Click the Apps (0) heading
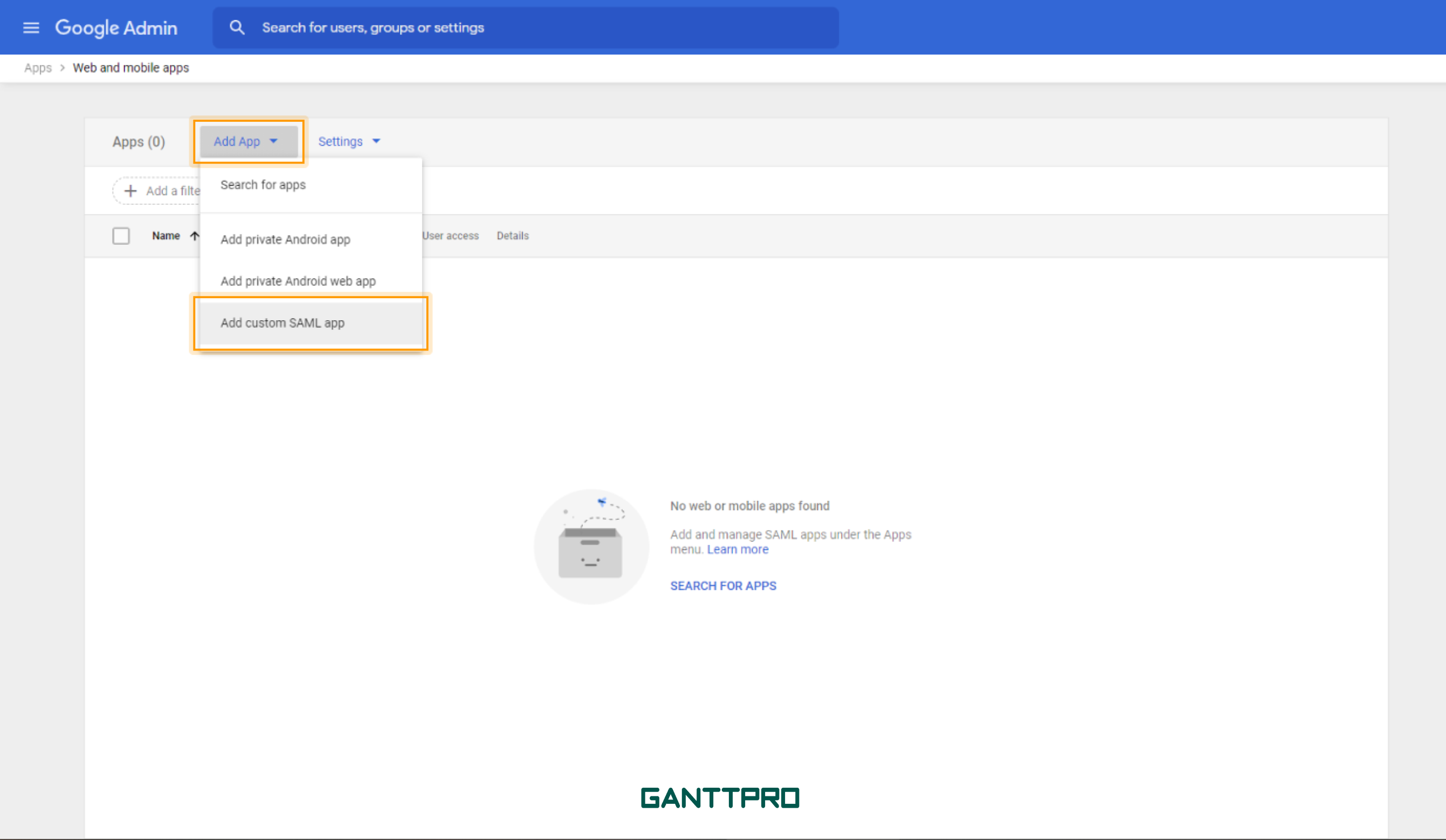Image resolution: width=1446 pixels, height=840 pixels. tap(139, 142)
